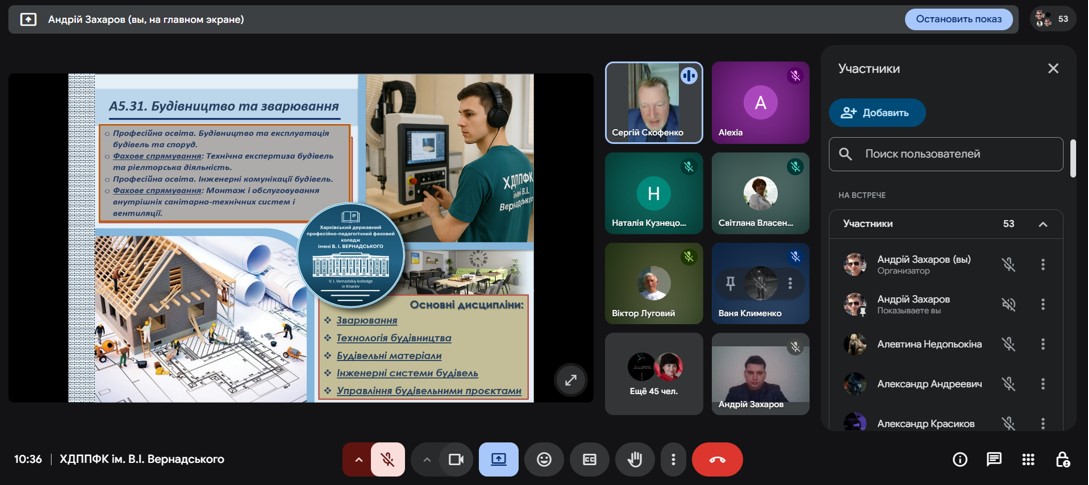
Task: Open meeting details info icon
Action: [960, 459]
